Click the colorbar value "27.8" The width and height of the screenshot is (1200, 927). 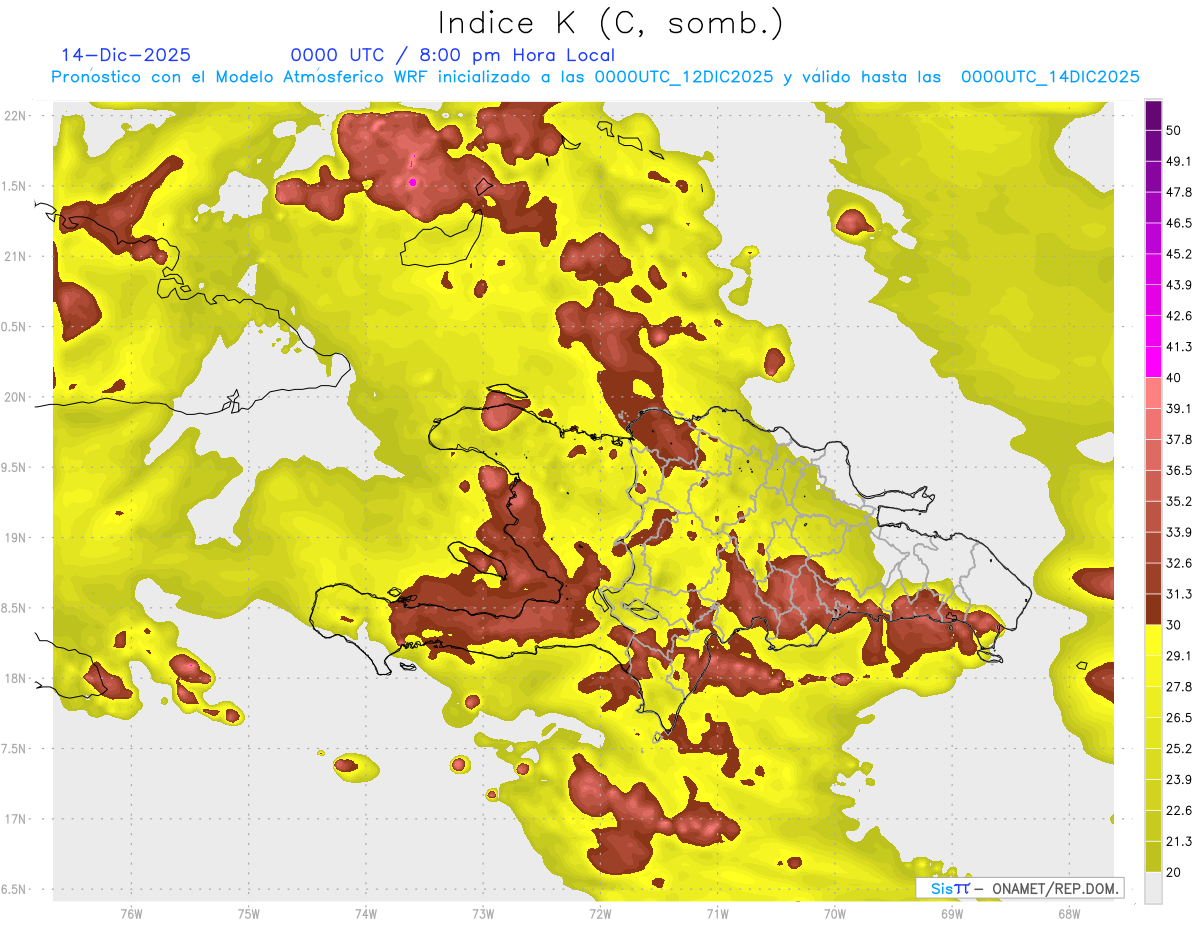1179,687
